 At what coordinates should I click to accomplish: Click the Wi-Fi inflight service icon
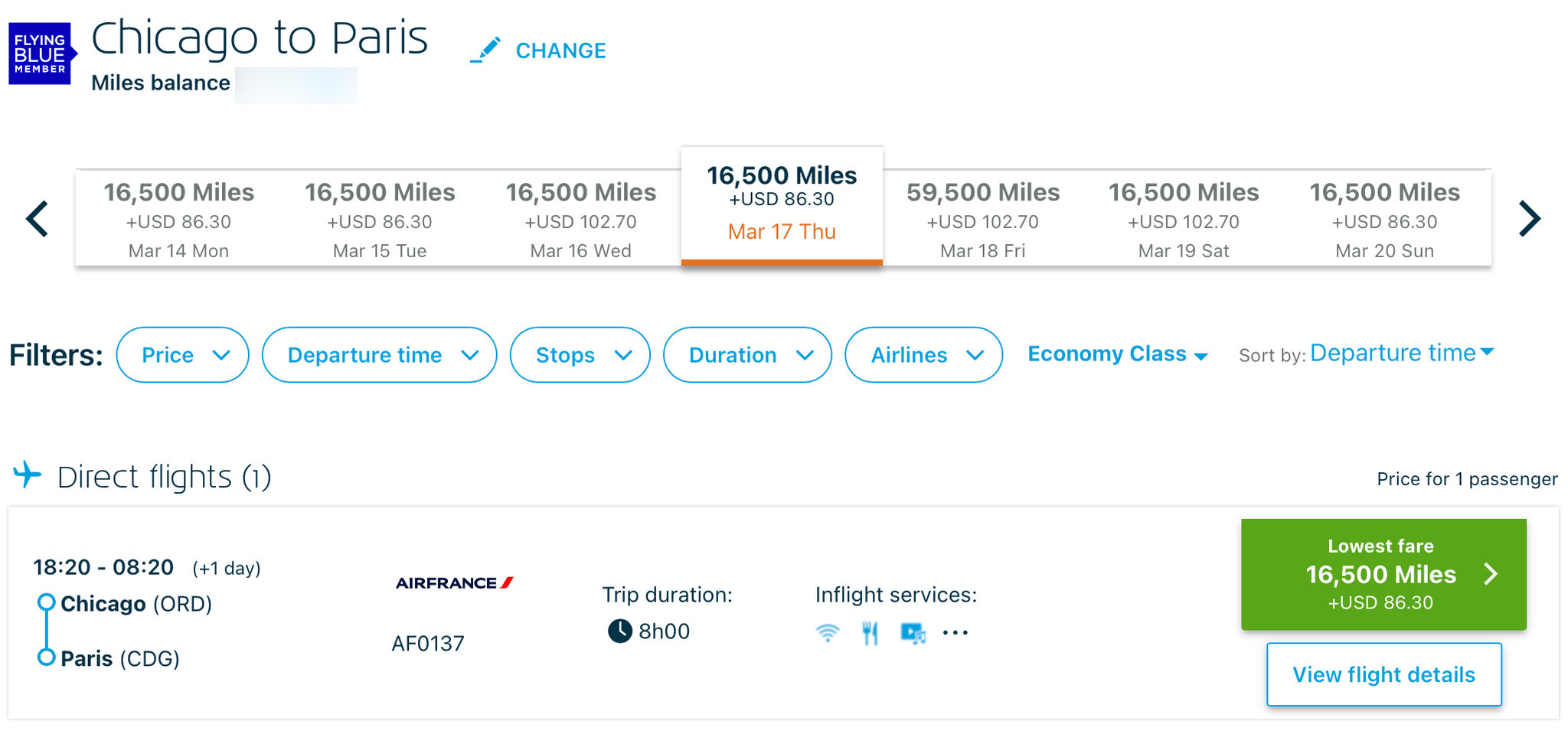point(828,633)
